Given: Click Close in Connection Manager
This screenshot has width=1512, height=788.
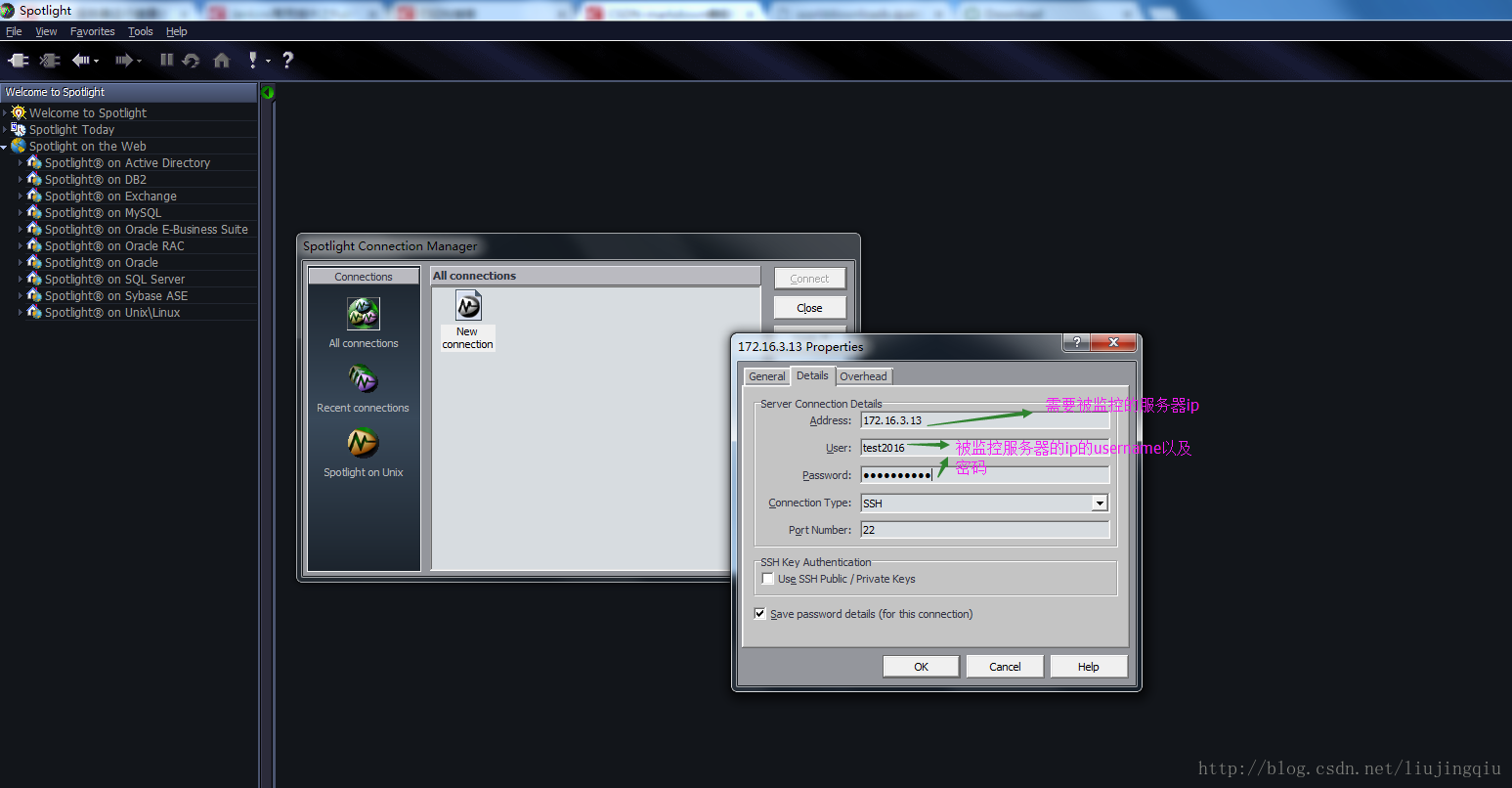Looking at the screenshot, I should click(809, 308).
